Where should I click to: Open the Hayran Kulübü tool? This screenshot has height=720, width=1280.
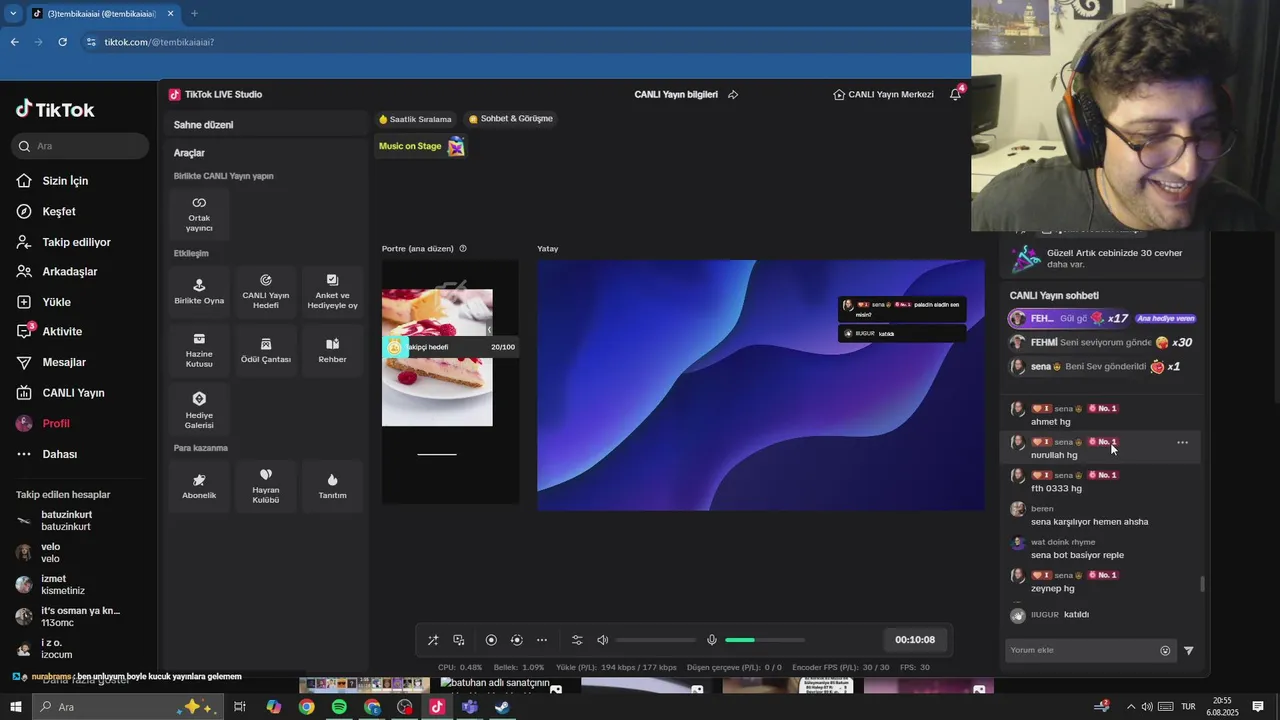pyautogui.click(x=266, y=486)
